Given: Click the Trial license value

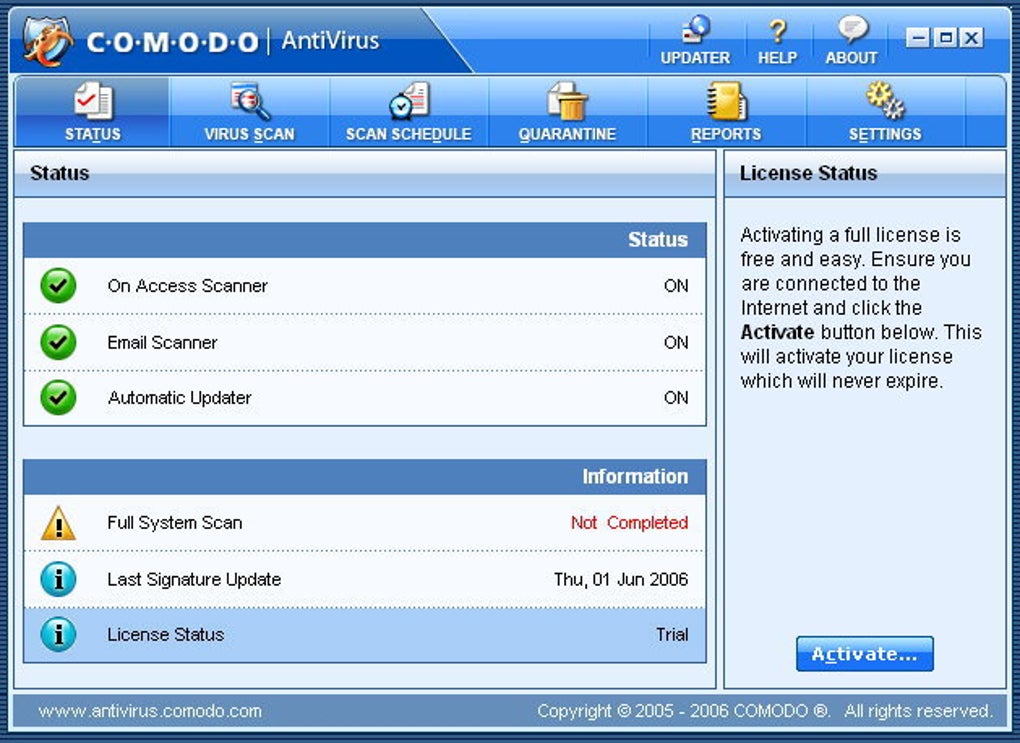Looking at the screenshot, I should coord(672,634).
